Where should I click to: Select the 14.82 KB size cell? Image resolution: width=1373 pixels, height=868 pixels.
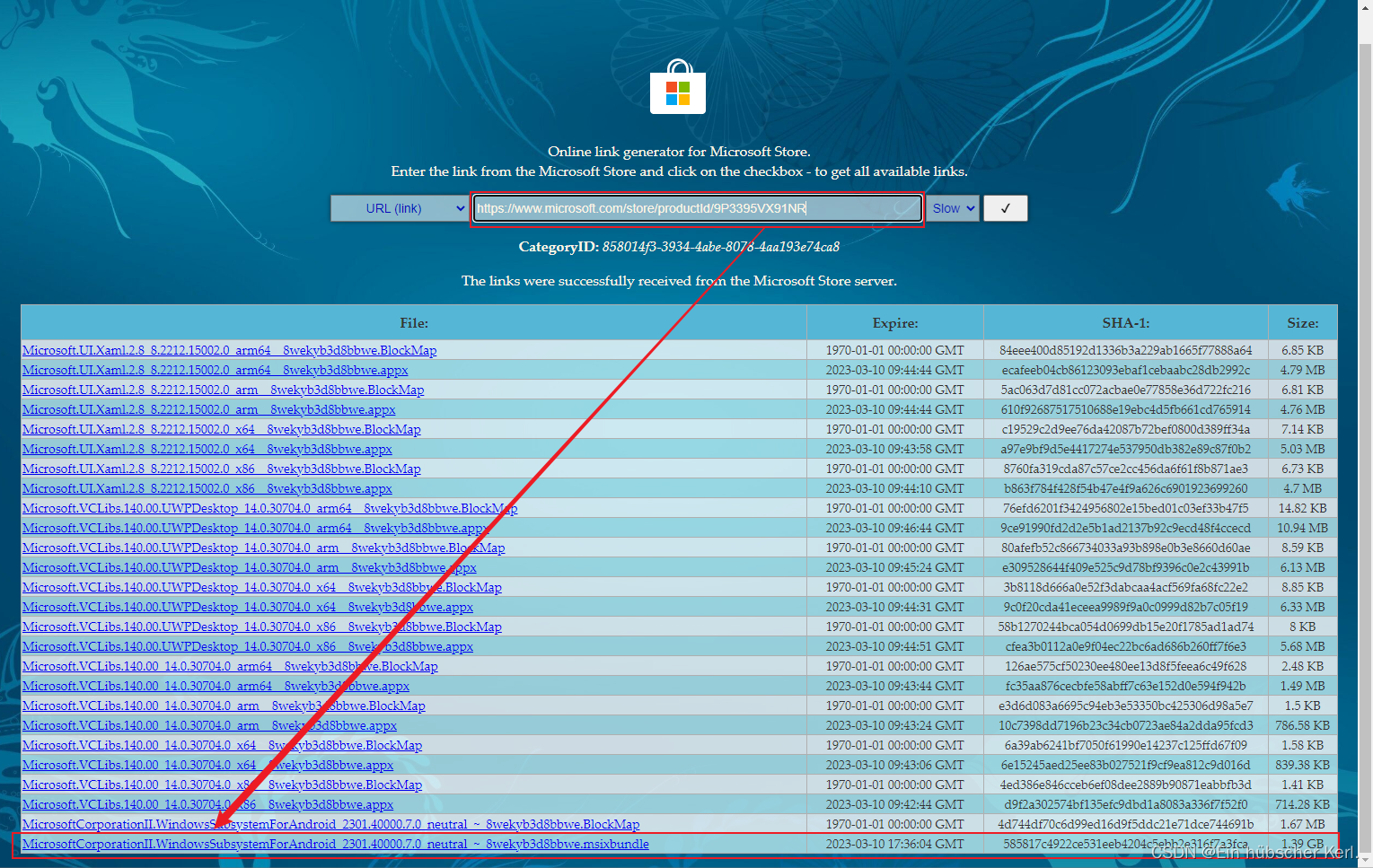(x=1303, y=508)
